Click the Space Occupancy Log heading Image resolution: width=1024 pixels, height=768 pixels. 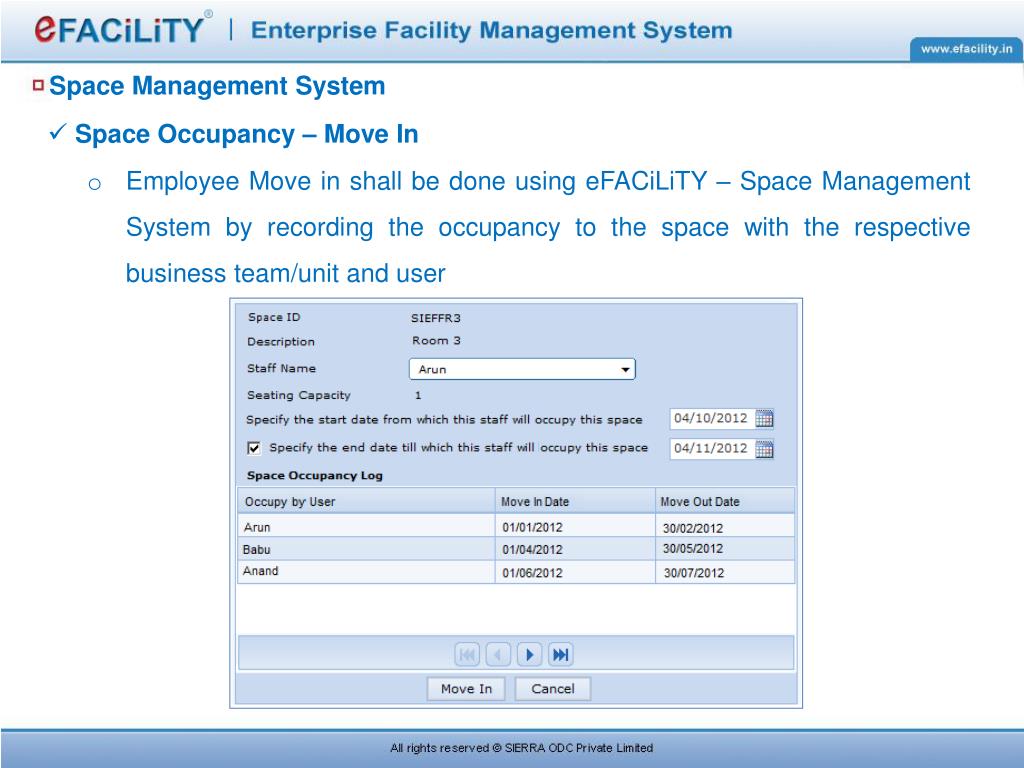pos(315,475)
